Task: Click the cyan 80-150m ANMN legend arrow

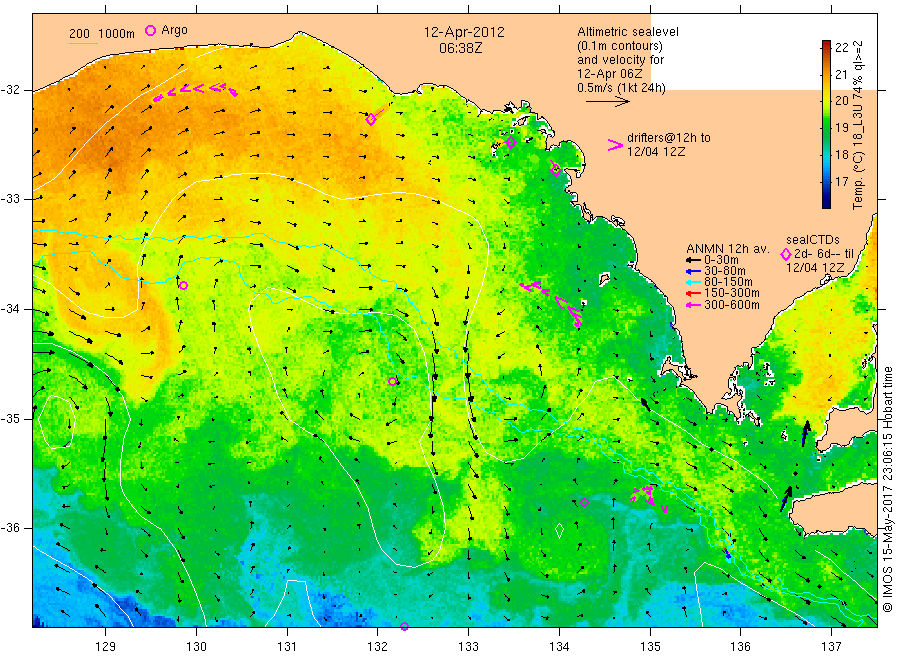Action: tap(693, 282)
